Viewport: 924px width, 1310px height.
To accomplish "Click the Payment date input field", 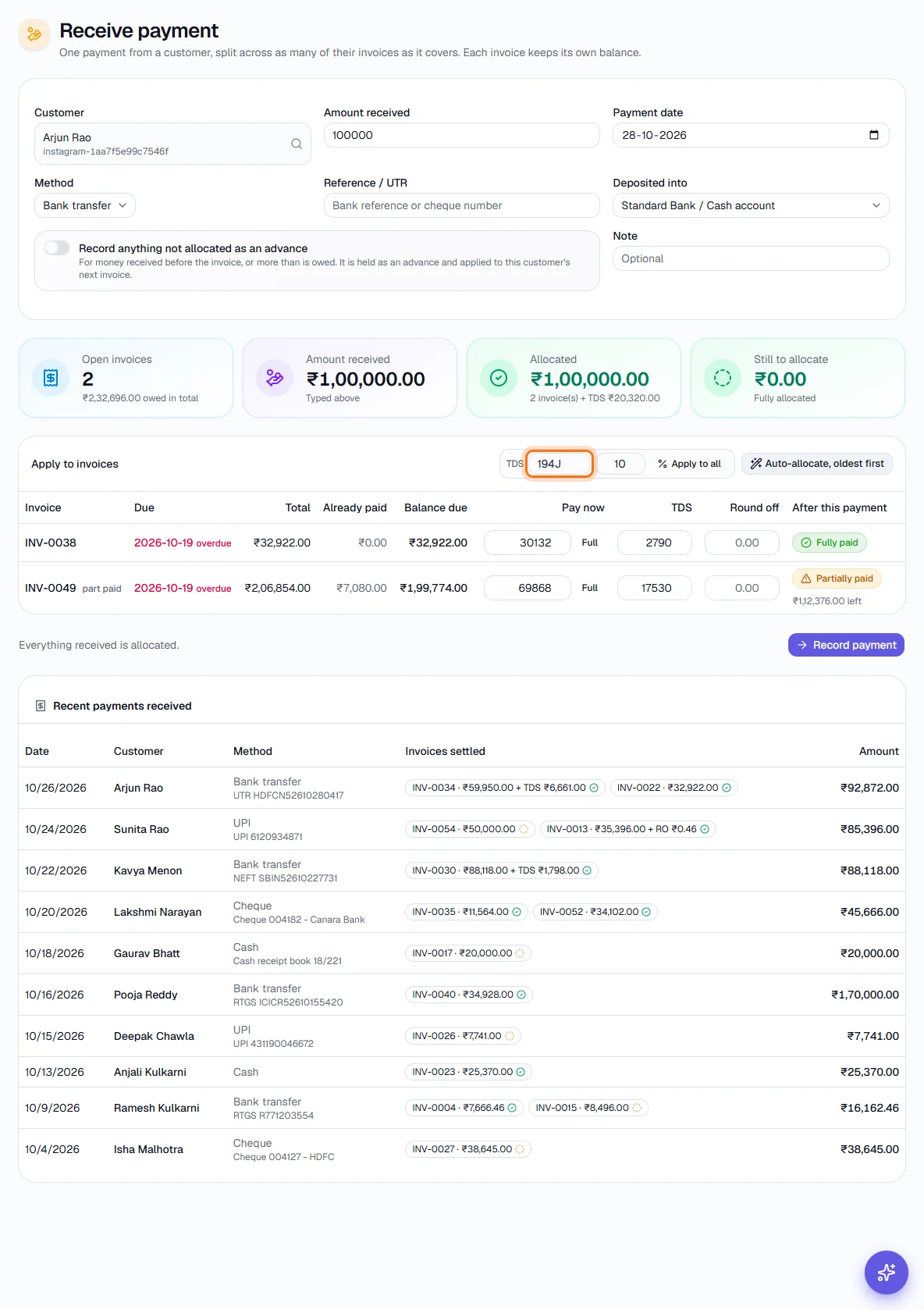I will point(751,135).
